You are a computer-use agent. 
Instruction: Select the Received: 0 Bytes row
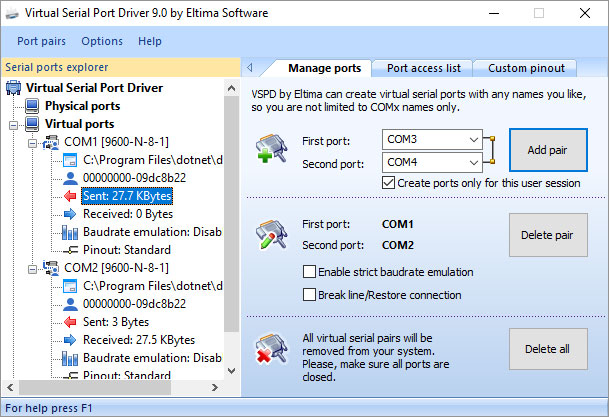coord(128,214)
